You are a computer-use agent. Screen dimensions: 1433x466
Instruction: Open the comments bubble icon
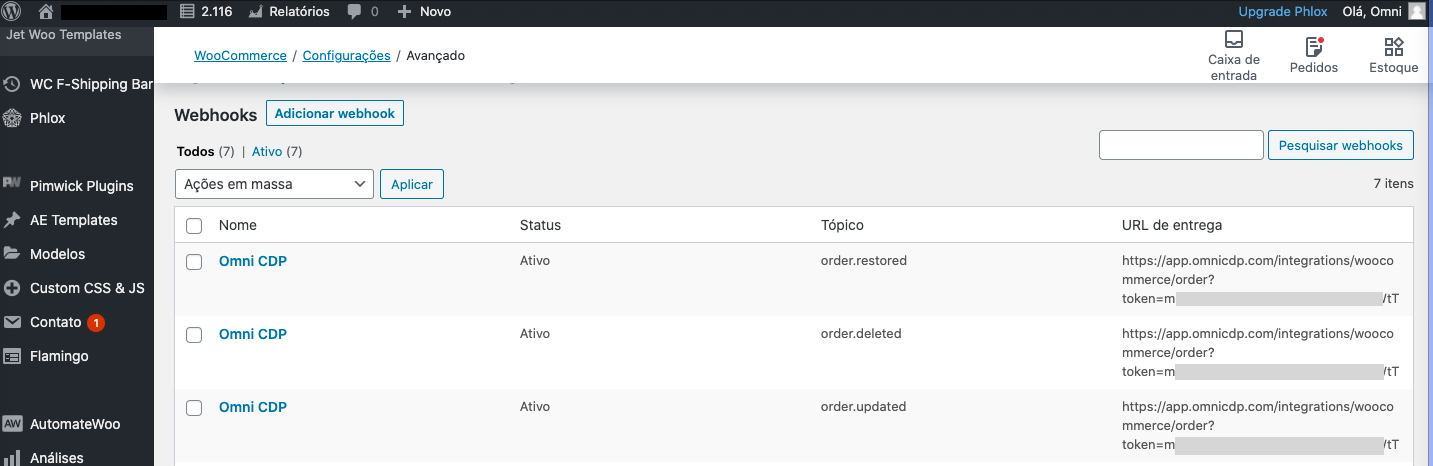click(x=354, y=12)
